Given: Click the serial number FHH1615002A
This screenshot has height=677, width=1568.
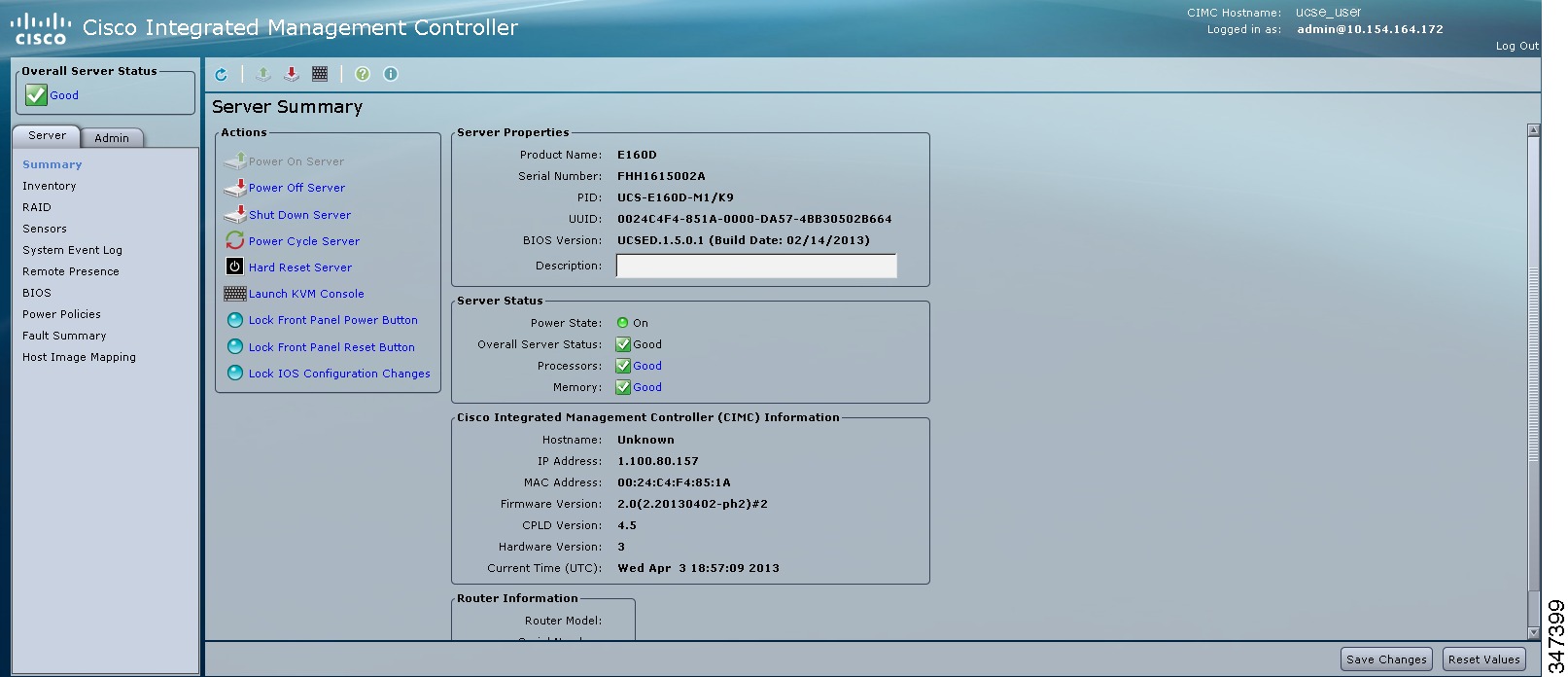Looking at the screenshot, I should (x=661, y=176).
